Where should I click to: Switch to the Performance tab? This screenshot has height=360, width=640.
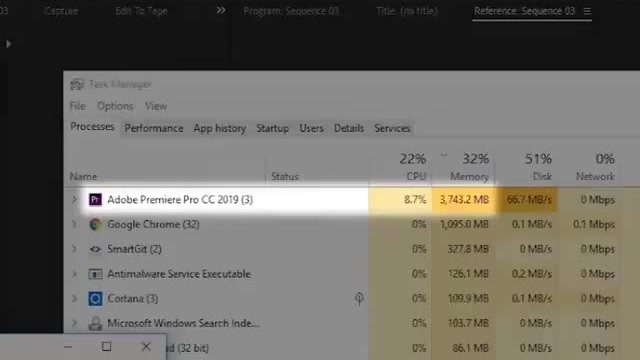154,128
